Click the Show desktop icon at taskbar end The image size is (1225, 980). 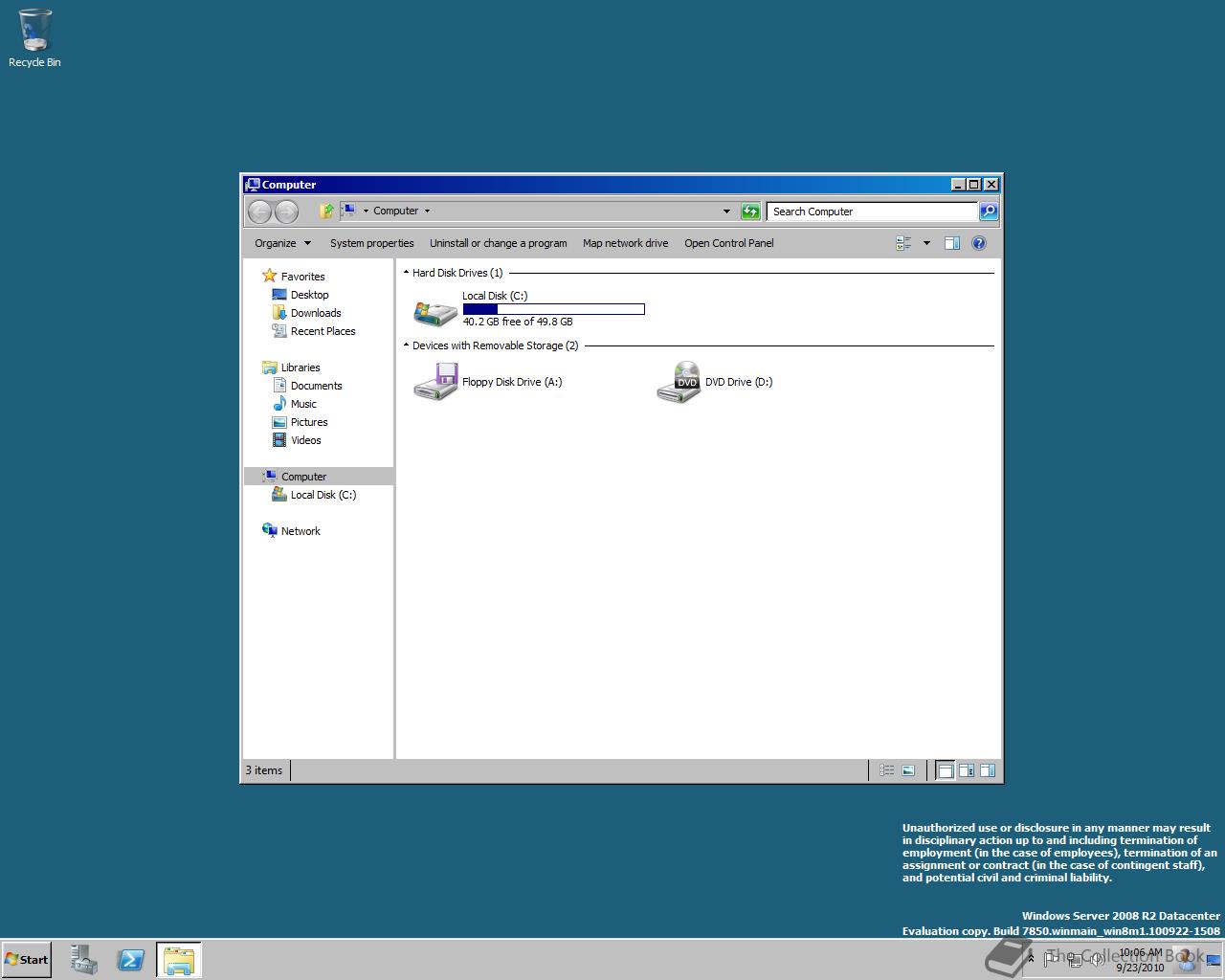[x=1214, y=960]
